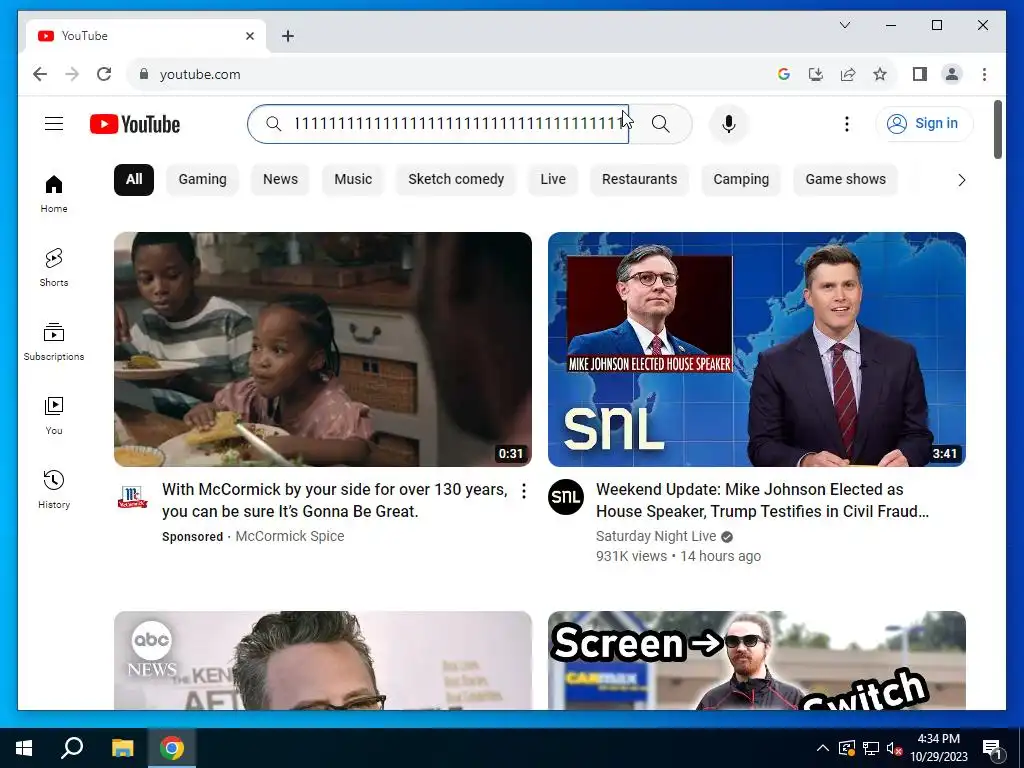Open the Saturday Night Live channel link

tap(656, 536)
